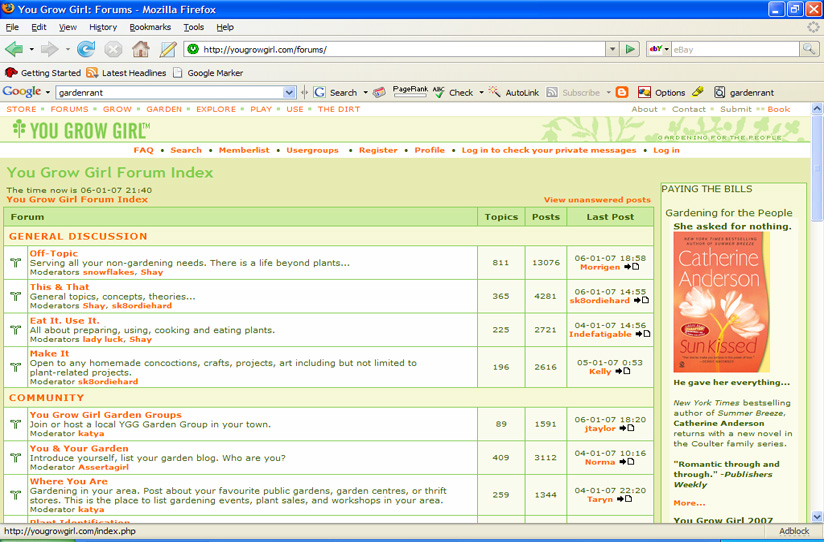Open moderator snowflakes profile

(109, 272)
